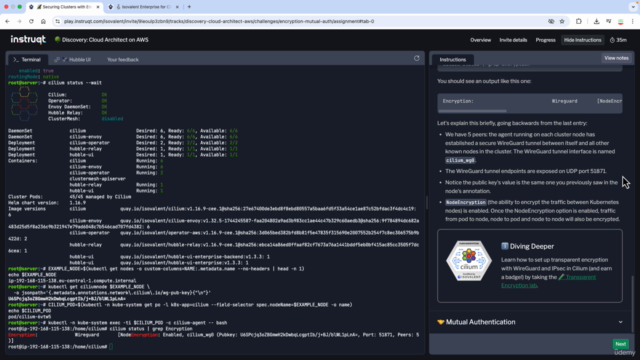640x360 pixels.
Task: Select the Instructions tab
Action: [453, 60]
